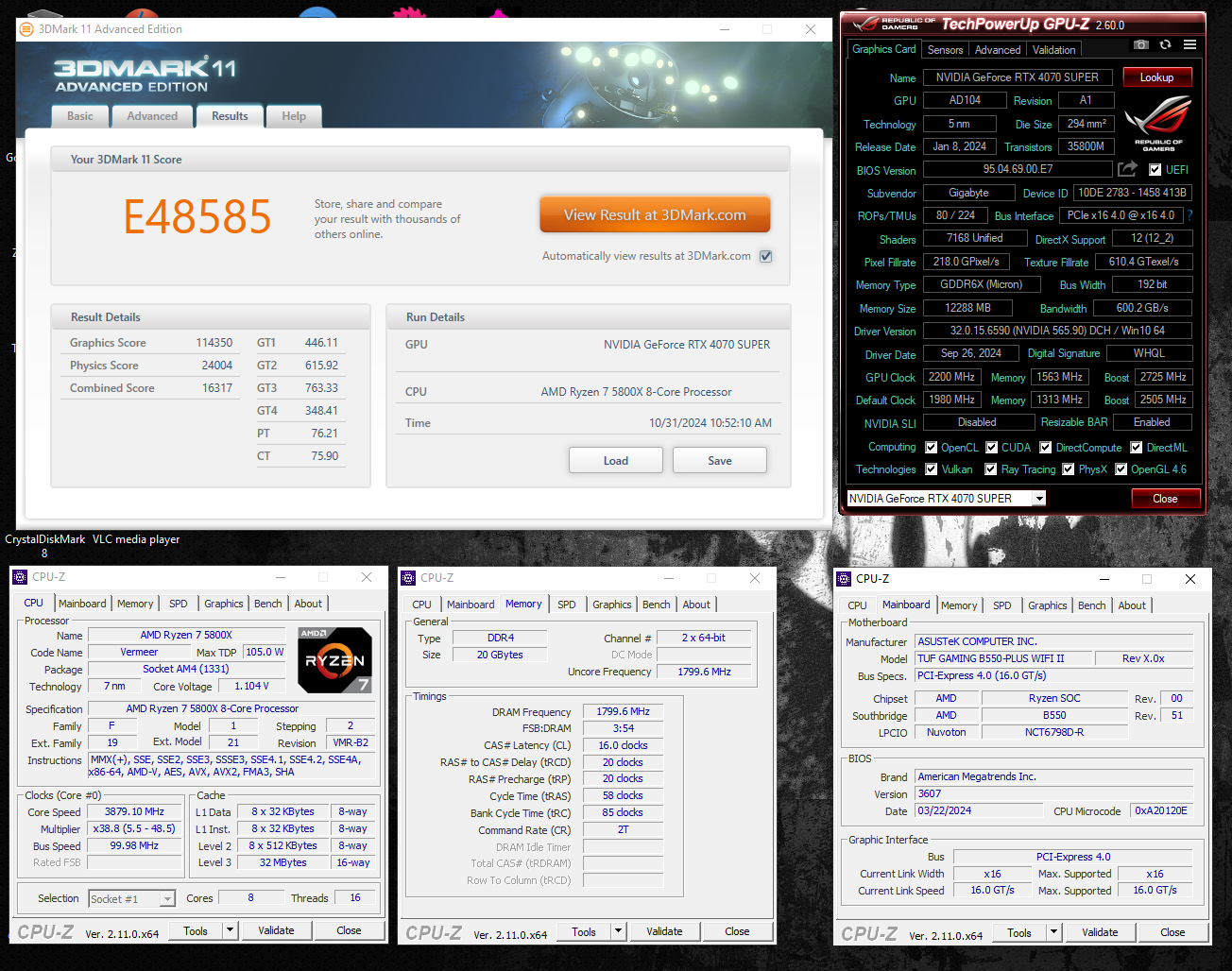Open Tools dropdown arrow in CPU-Z Mainboard window

click(1053, 932)
